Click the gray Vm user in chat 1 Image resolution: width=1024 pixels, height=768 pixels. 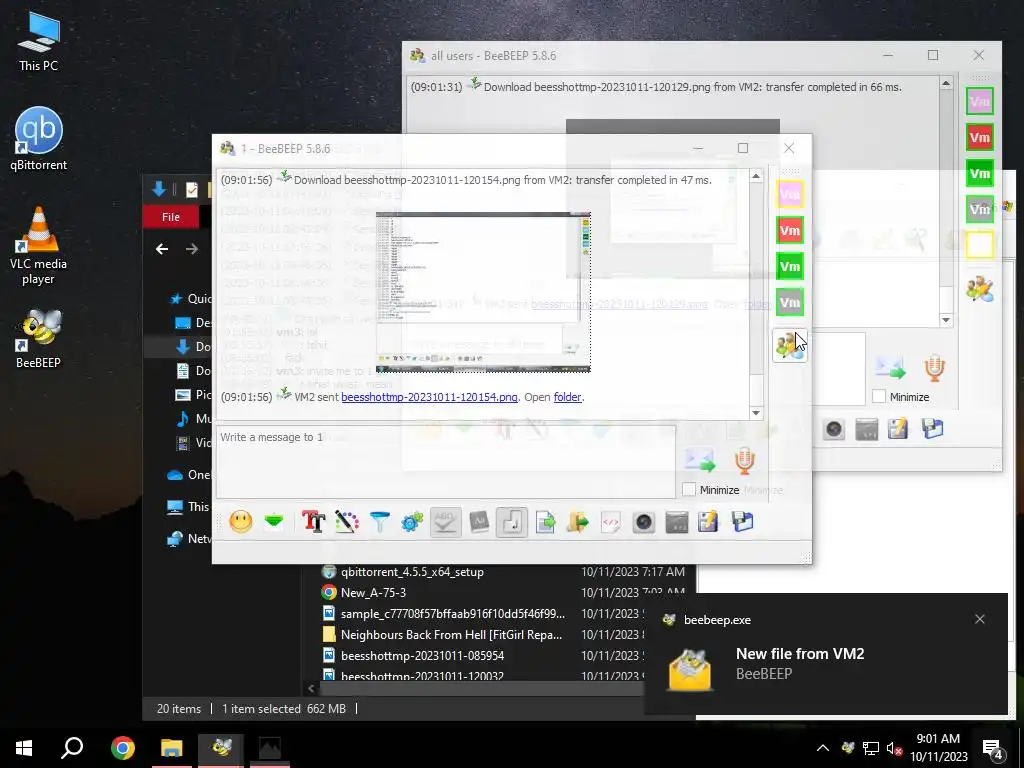pyautogui.click(x=790, y=302)
